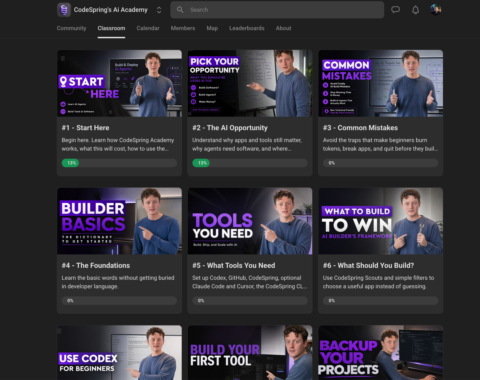Click the 0% progress bar of Common Mistakes

381,163
